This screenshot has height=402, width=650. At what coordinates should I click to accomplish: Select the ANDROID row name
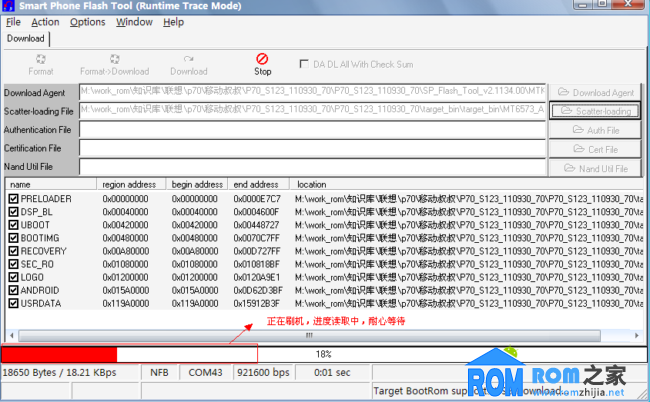pos(40,290)
